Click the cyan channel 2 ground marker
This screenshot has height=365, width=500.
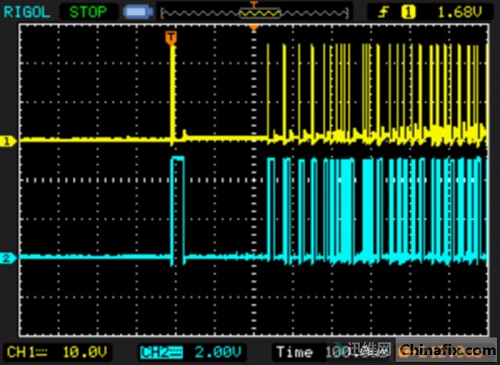coord(8,258)
